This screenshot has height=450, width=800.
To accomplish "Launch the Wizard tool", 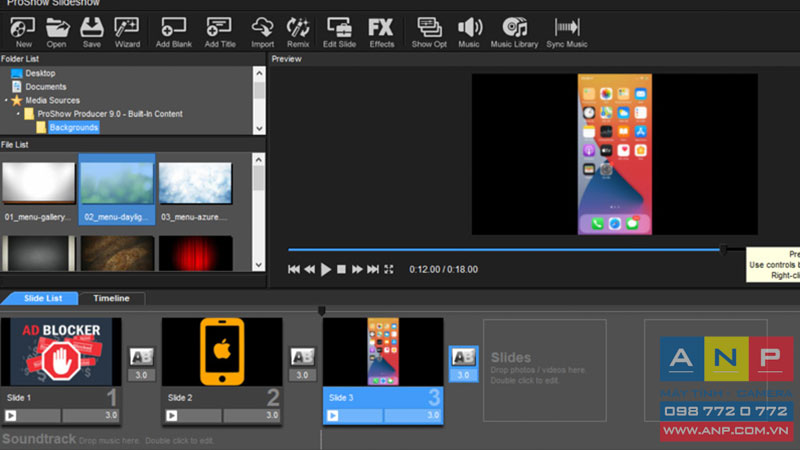I will (x=127, y=32).
